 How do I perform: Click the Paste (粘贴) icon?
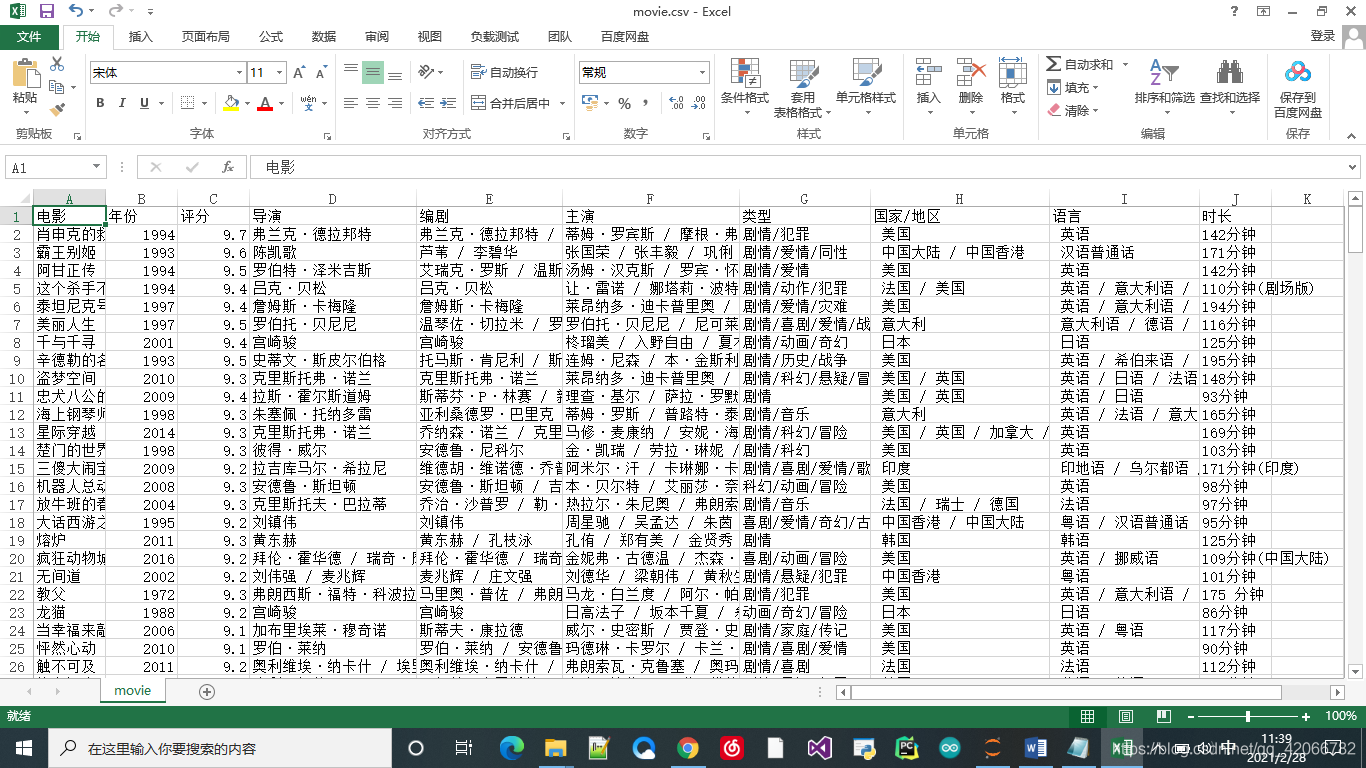[x=25, y=74]
